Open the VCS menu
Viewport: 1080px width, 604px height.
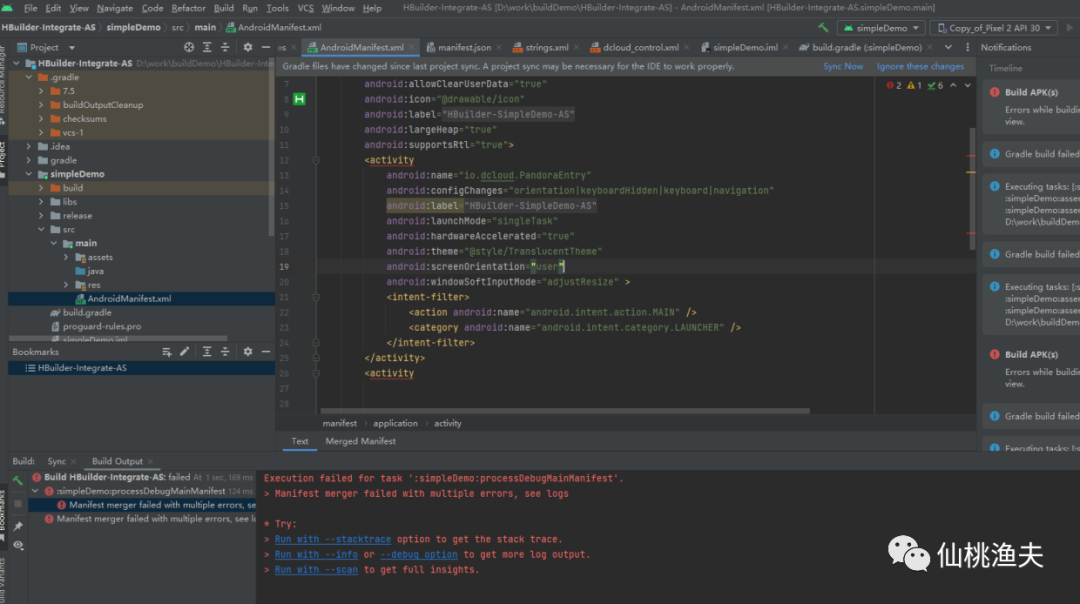point(305,8)
